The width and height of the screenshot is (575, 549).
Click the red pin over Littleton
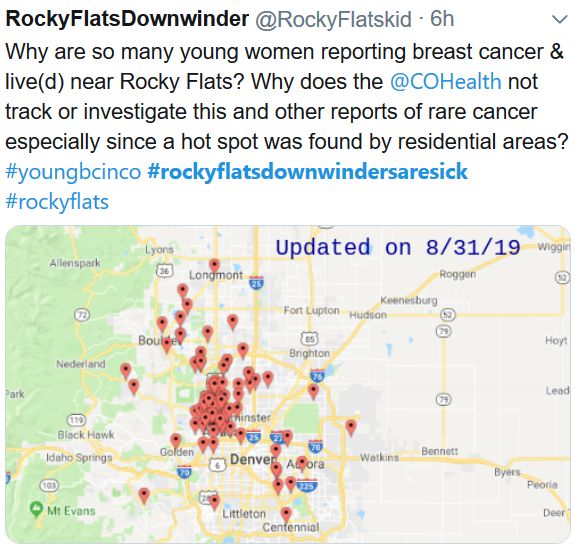coord(215,502)
